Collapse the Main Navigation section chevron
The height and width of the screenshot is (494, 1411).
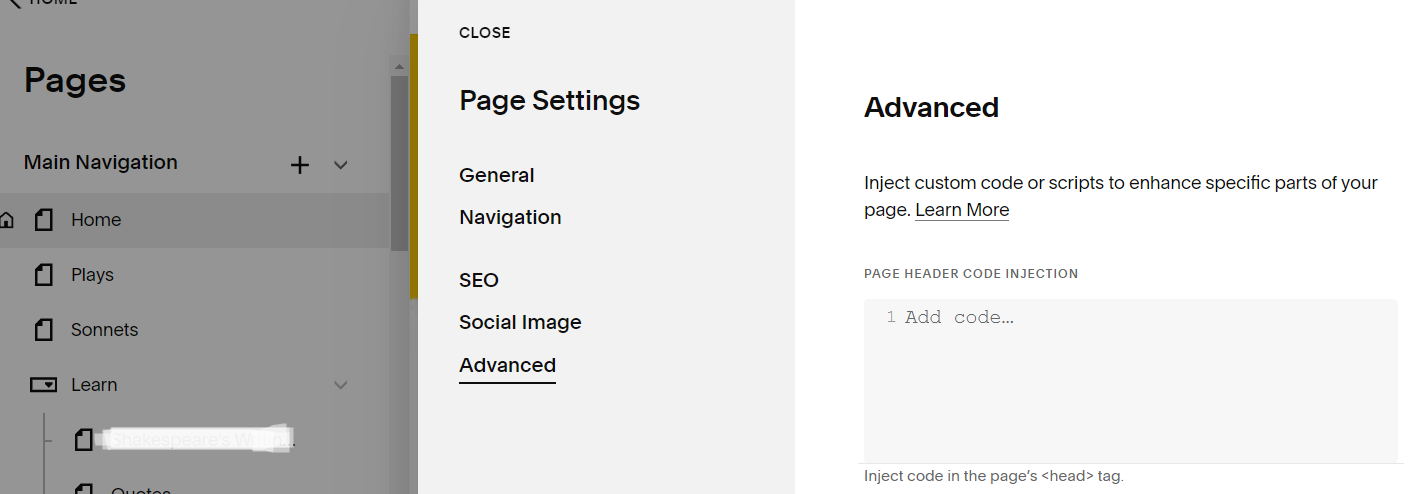340,165
